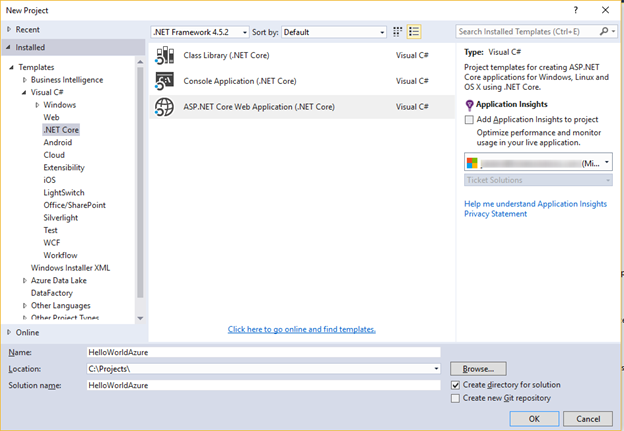Open the Sort by Default dropdown

[333, 32]
